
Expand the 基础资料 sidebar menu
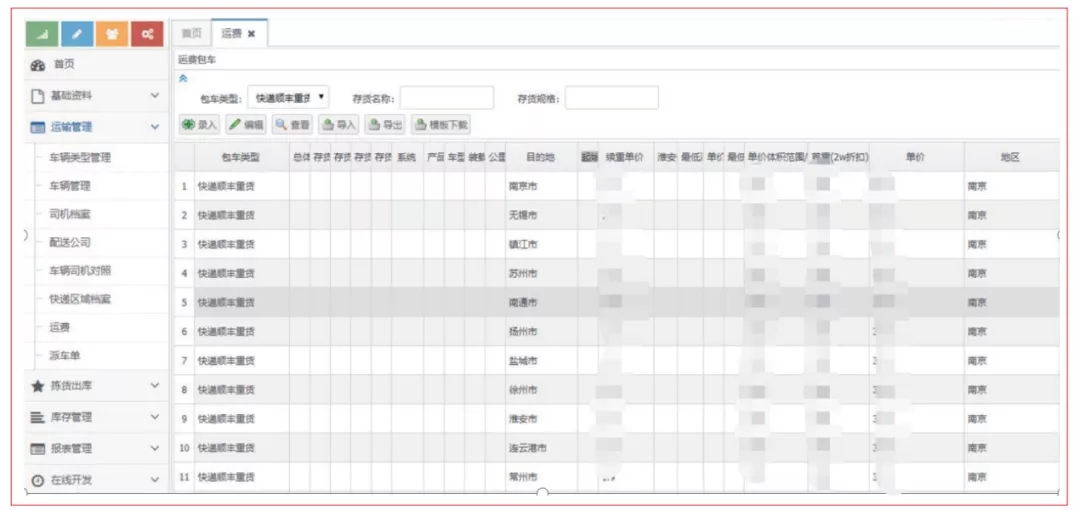coord(96,96)
